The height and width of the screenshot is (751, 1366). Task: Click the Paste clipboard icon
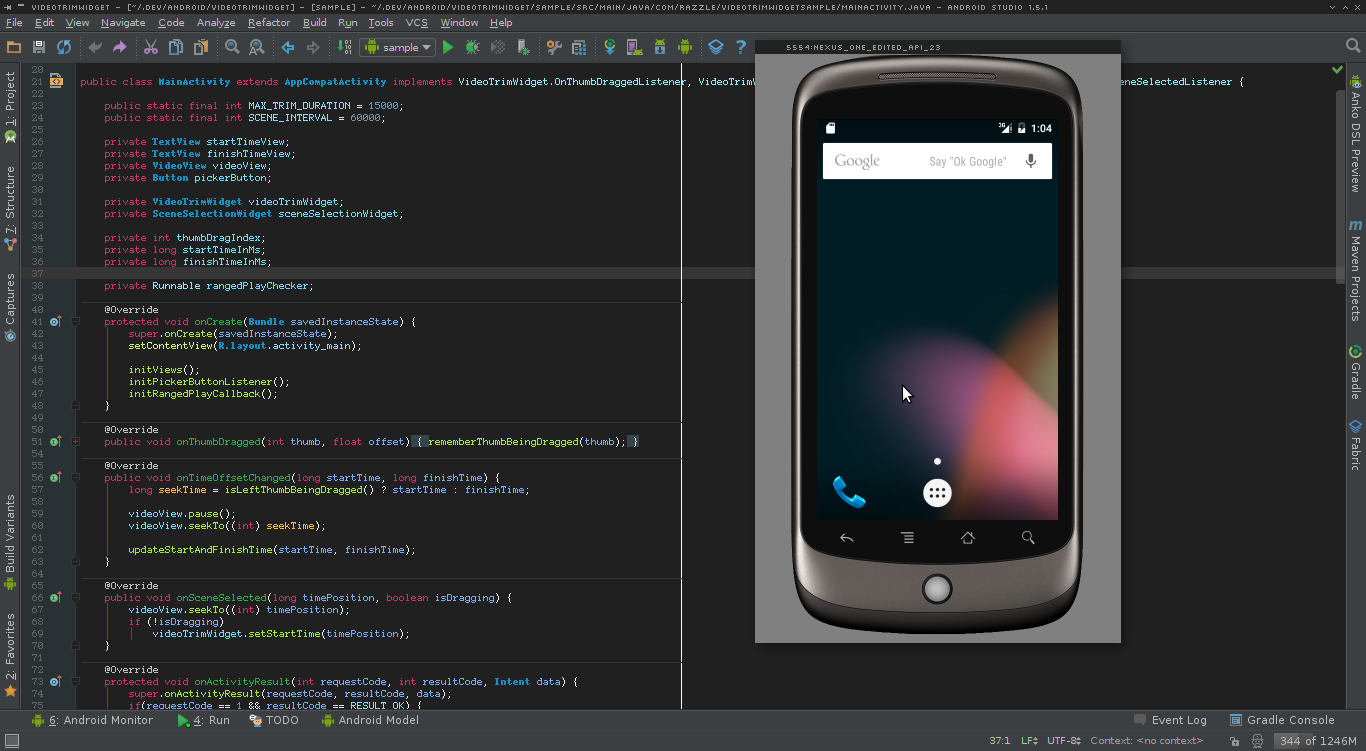[x=201, y=47]
